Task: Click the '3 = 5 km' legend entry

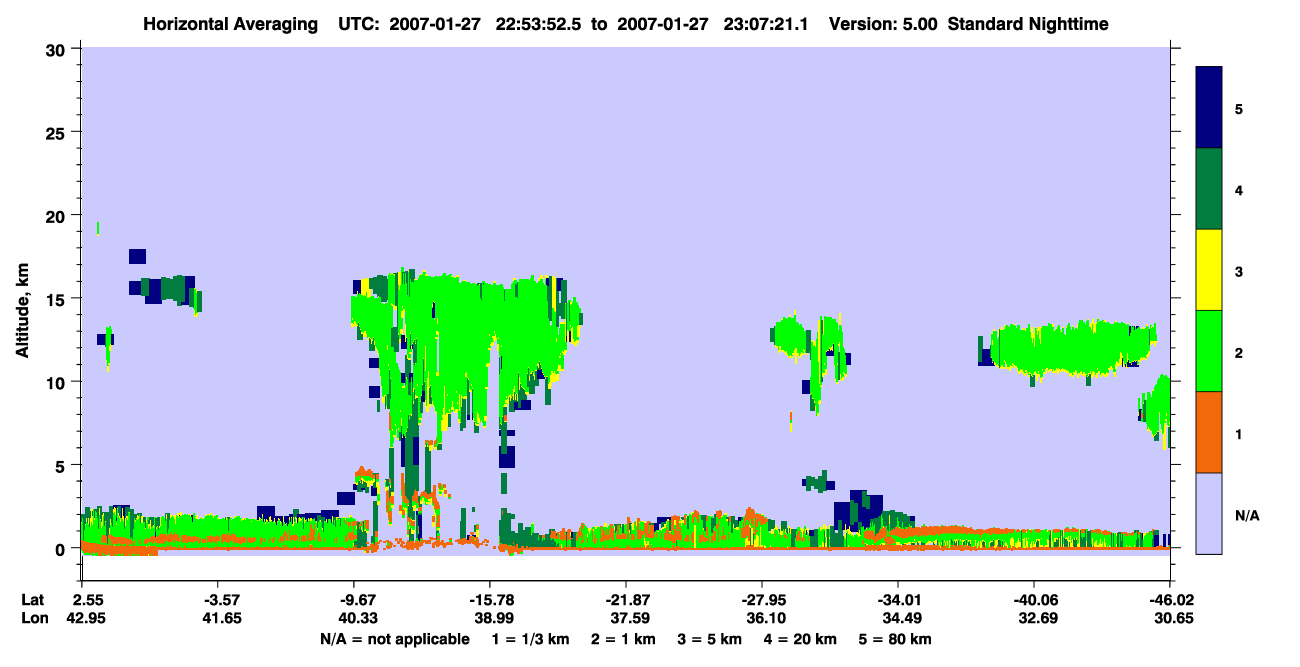Action: coord(710,639)
